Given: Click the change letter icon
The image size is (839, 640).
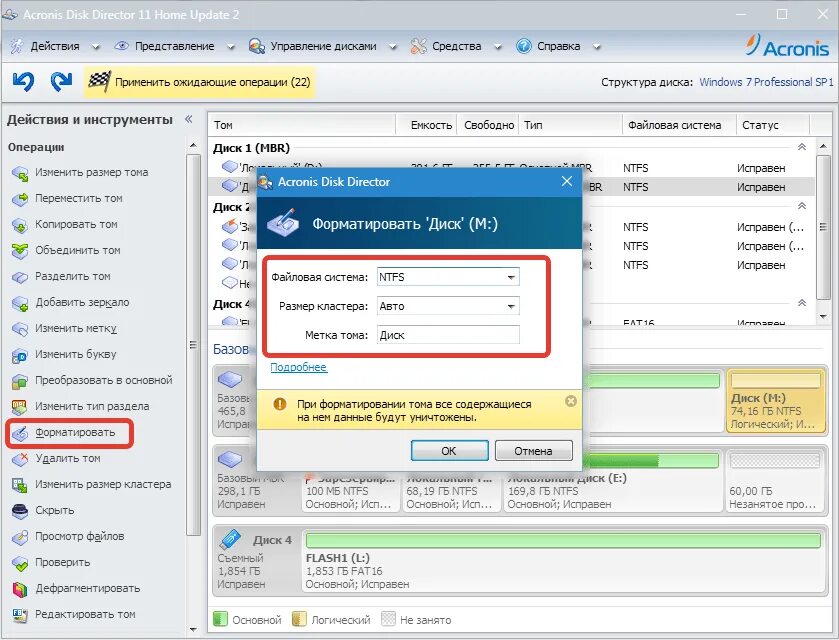Looking at the screenshot, I should pyautogui.click(x=20, y=355).
